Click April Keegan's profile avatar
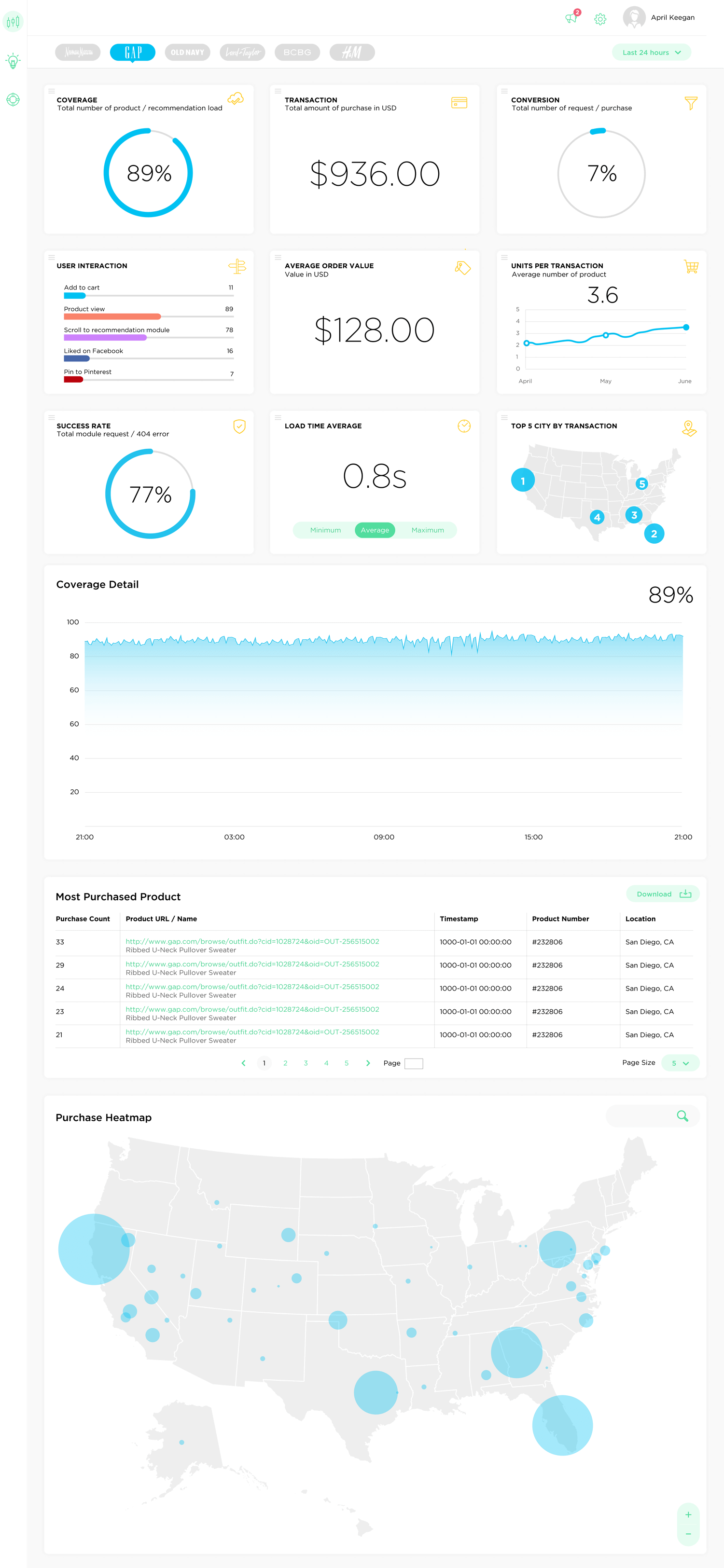 tap(634, 18)
